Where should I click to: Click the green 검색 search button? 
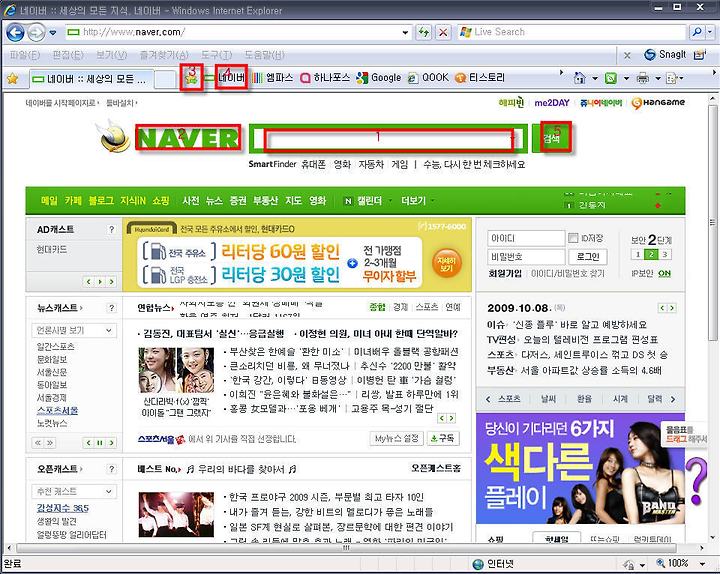point(551,138)
